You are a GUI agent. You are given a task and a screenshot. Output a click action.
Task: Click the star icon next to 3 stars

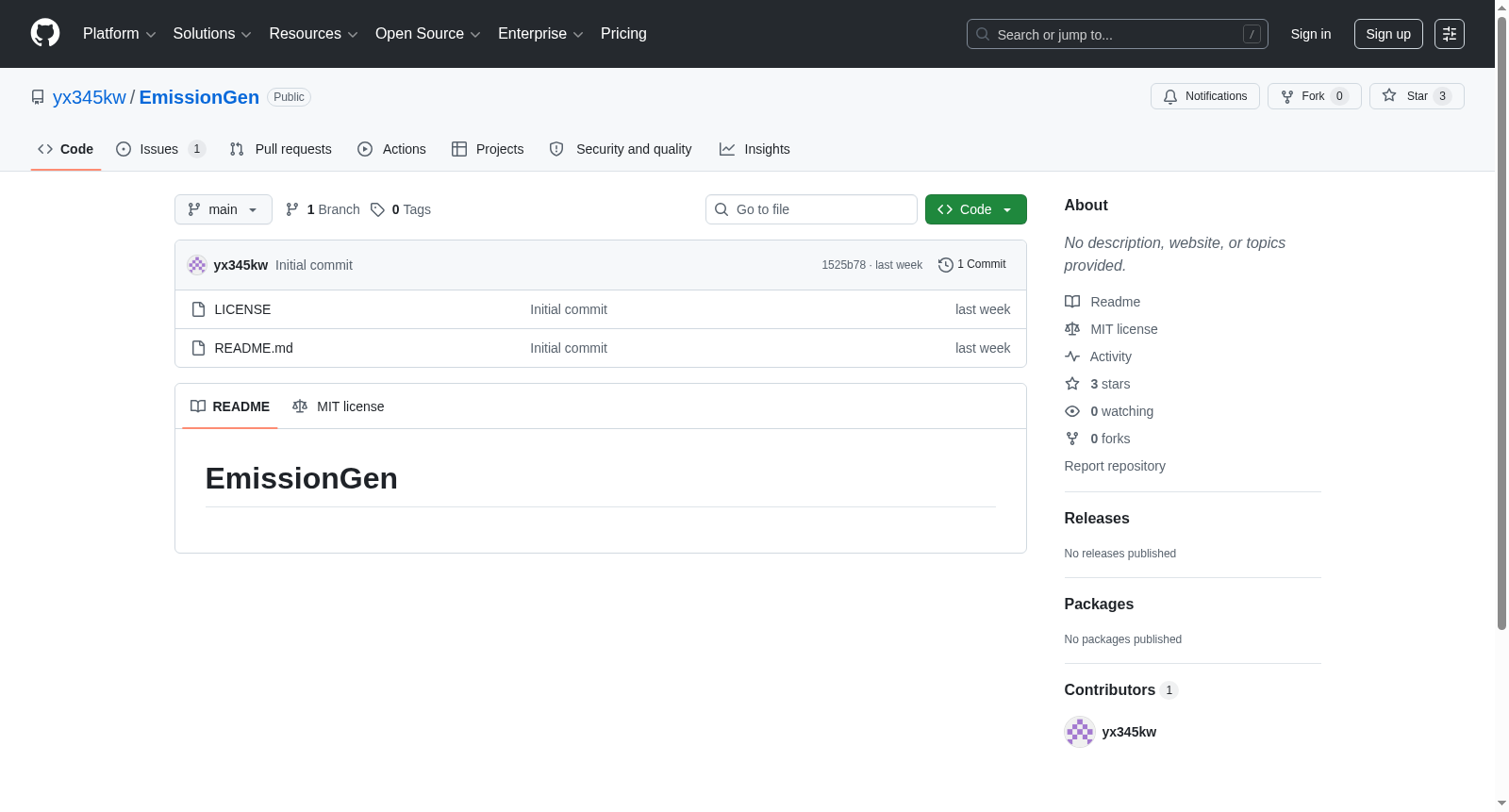point(1072,384)
